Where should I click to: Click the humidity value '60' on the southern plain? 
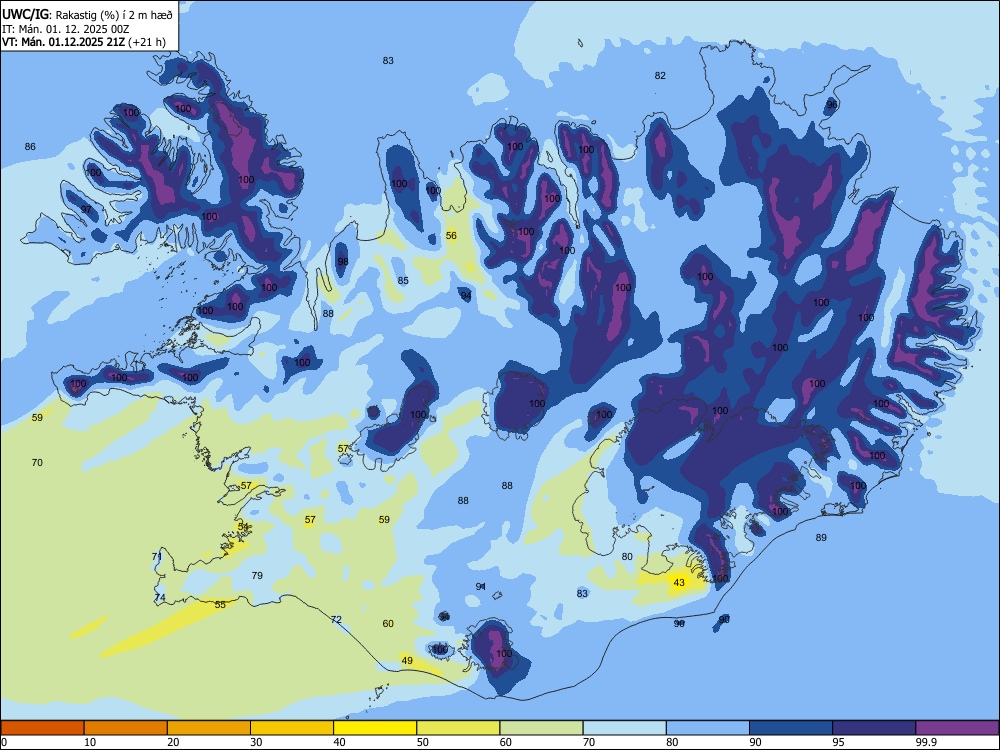[388, 623]
